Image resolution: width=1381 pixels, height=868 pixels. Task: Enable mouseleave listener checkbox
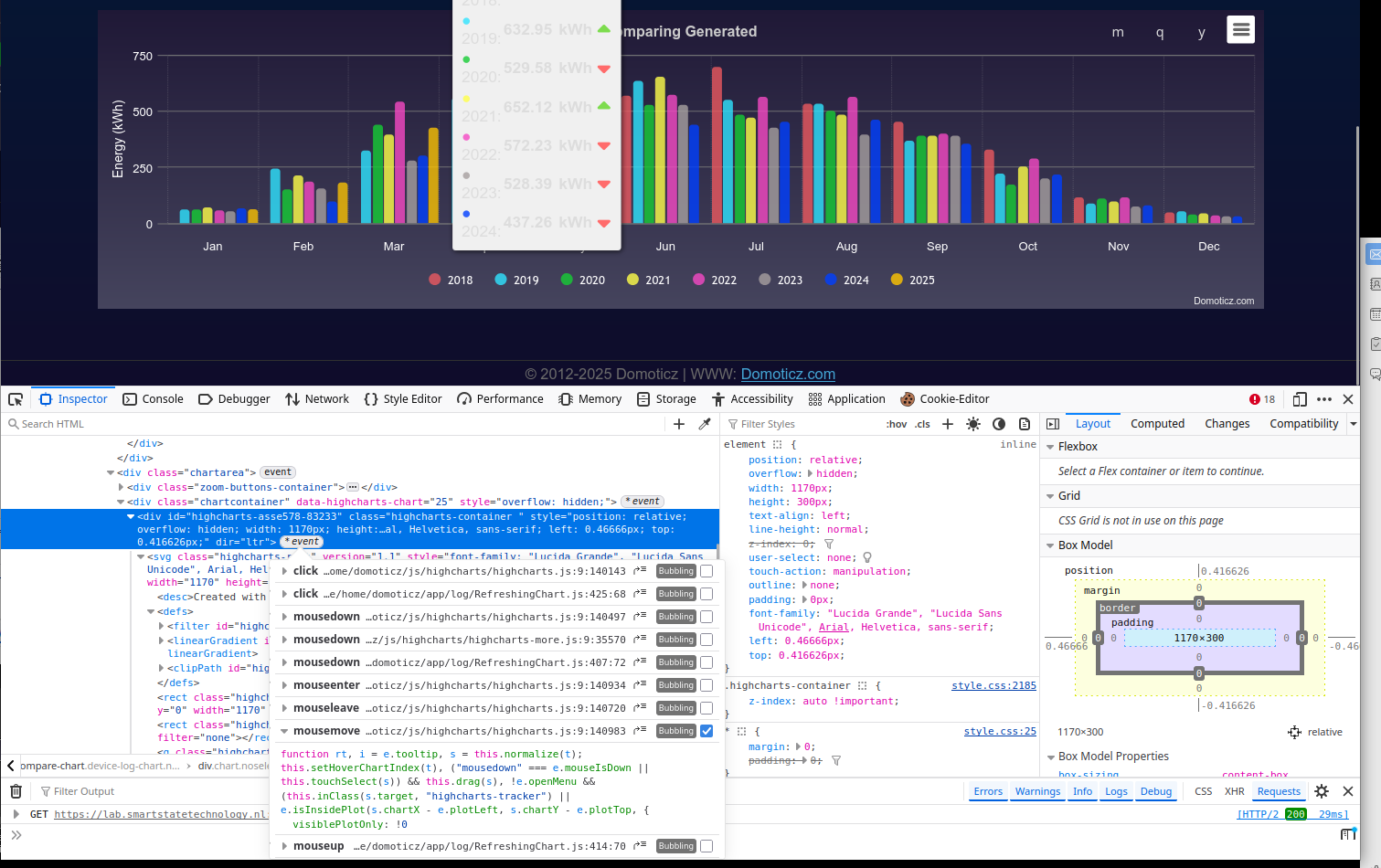[706, 708]
